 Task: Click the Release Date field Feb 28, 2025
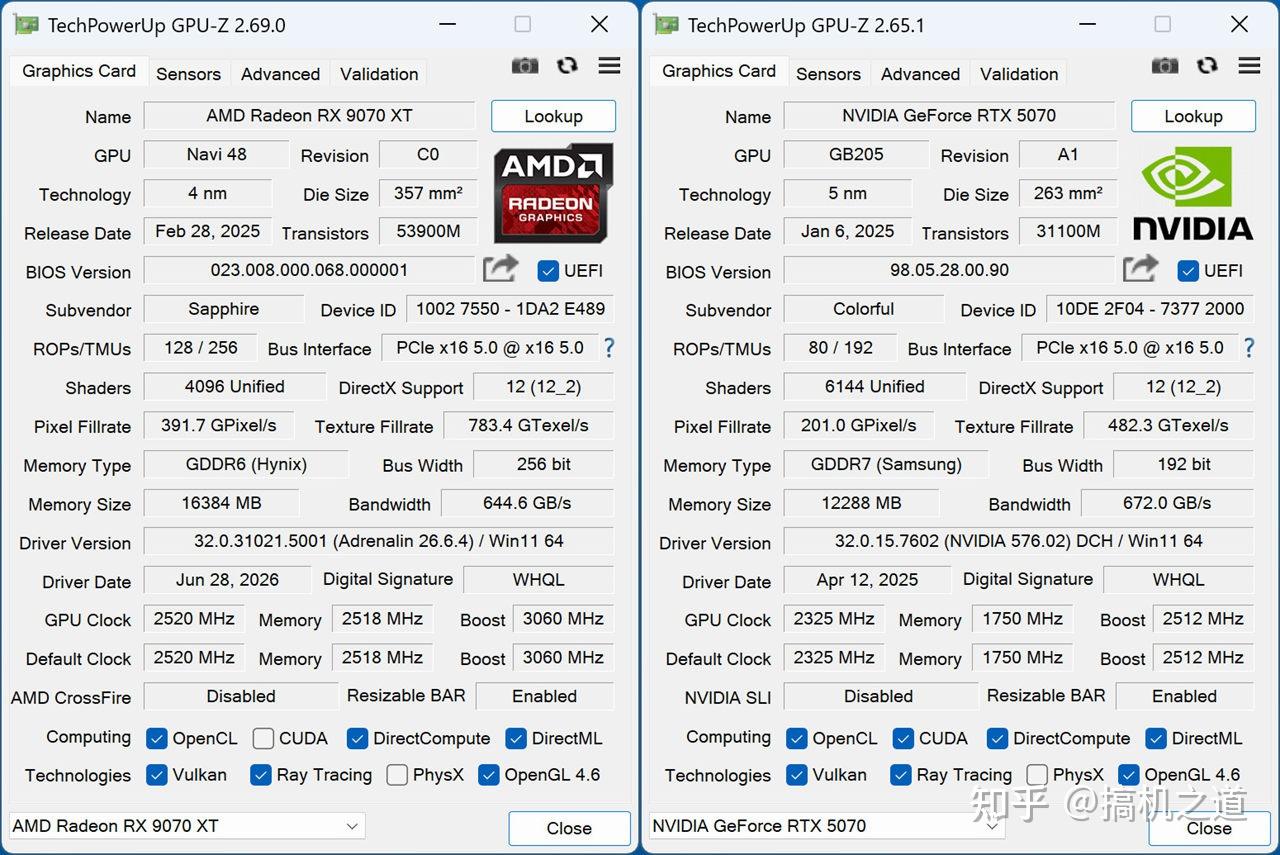click(x=208, y=232)
